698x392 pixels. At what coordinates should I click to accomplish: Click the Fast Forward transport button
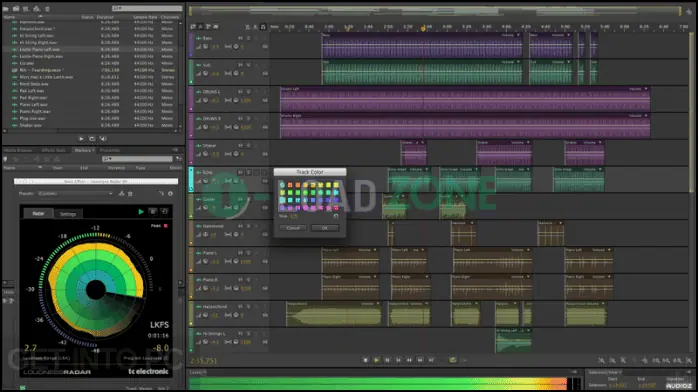point(420,360)
